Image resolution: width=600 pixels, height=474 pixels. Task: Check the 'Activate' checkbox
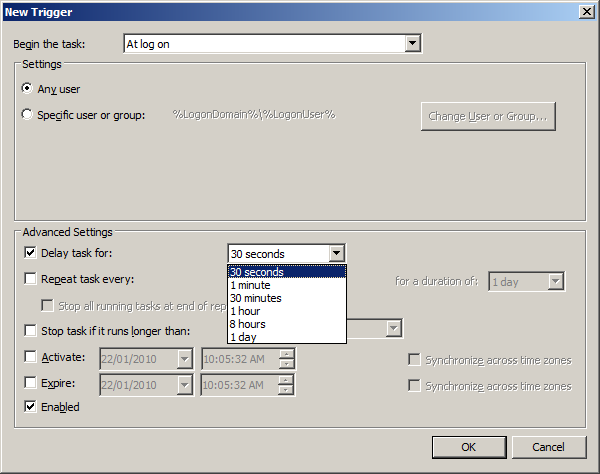click(29, 357)
